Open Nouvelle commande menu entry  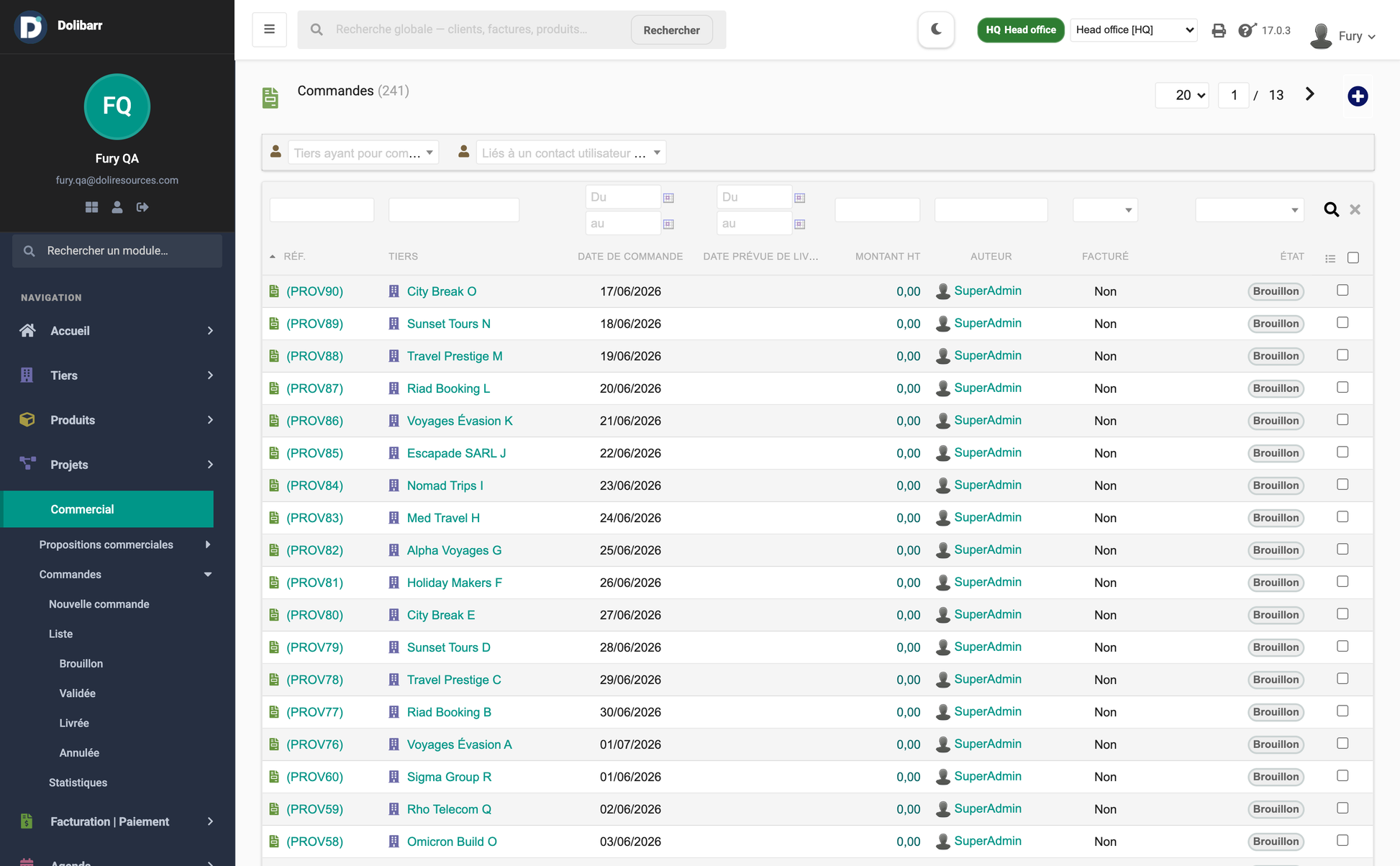click(x=99, y=604)
